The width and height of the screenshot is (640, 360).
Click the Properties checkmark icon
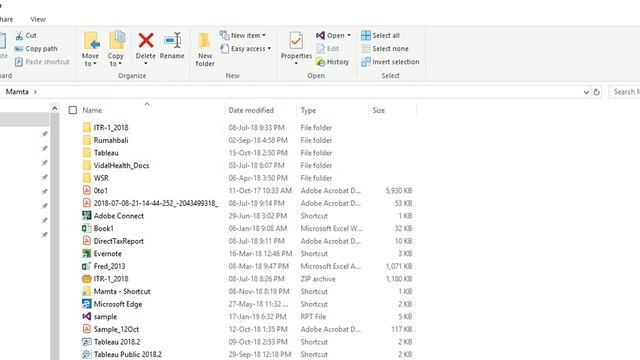click(296, 41)
